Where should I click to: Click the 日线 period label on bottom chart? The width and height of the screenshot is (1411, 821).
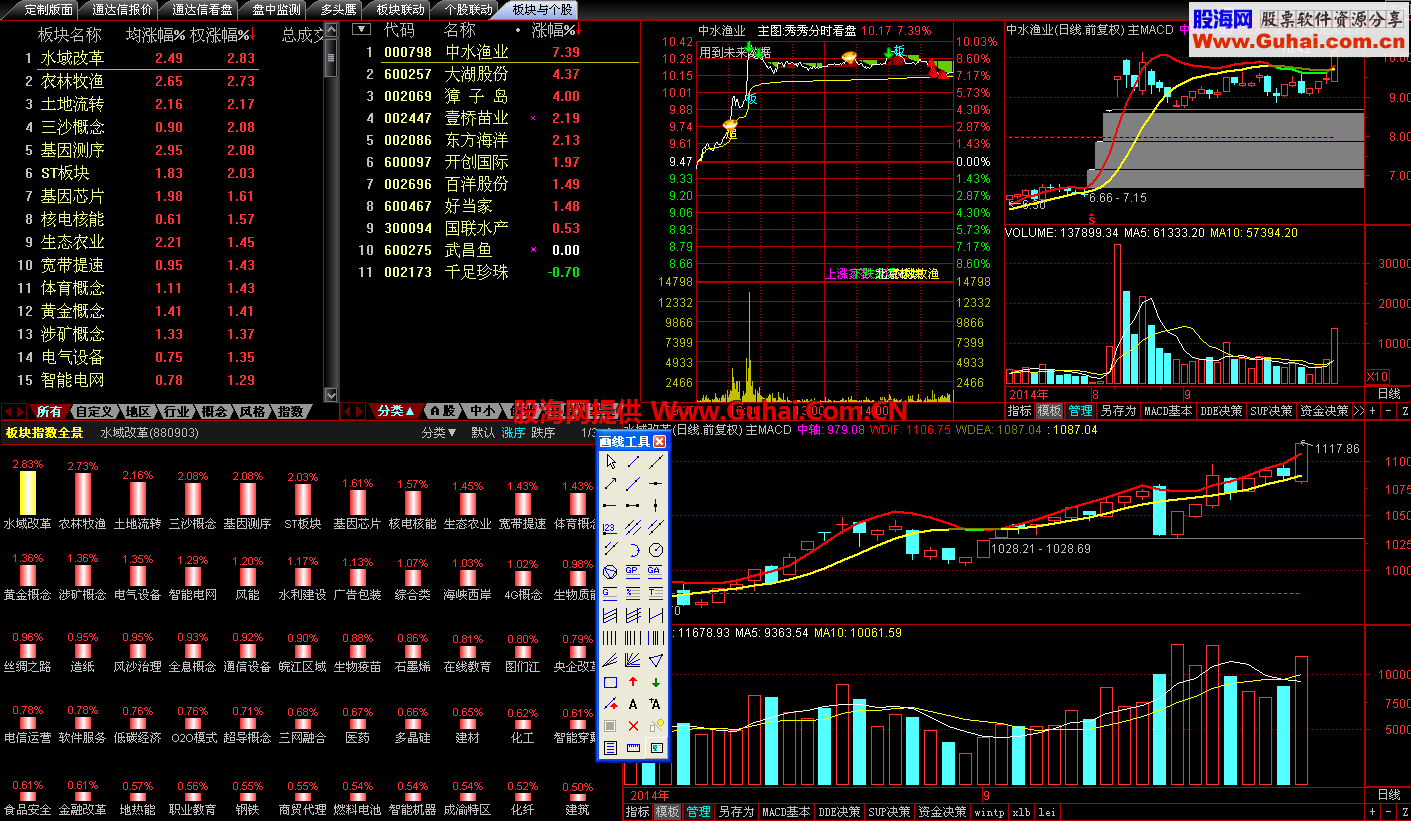(x=1389, y=794)
